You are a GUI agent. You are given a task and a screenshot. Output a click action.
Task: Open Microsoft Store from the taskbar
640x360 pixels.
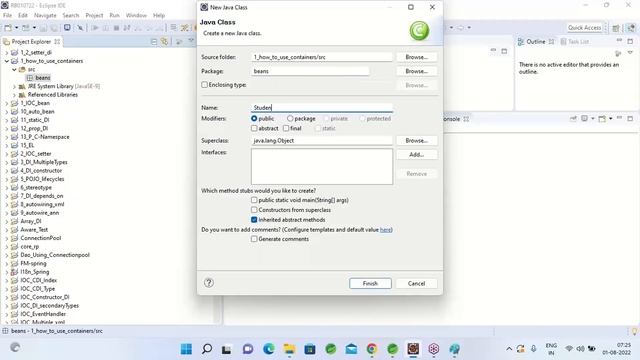tap(310, 349)
